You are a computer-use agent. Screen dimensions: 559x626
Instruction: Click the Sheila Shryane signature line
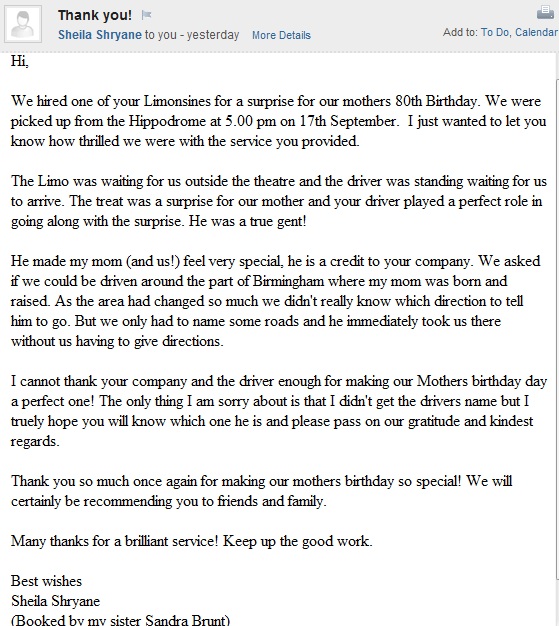[55, 601]
